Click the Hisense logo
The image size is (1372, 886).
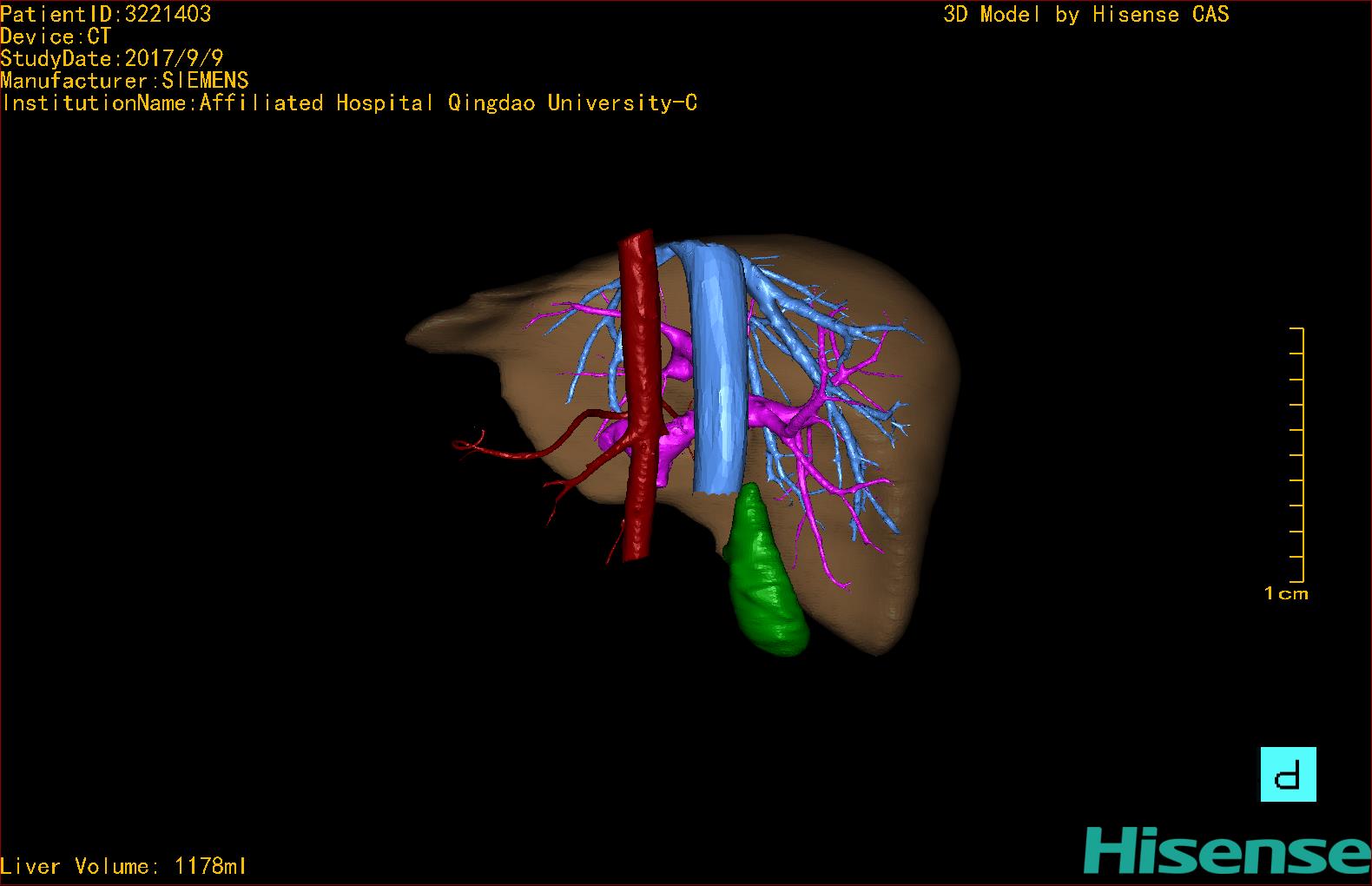[1227, 850]
